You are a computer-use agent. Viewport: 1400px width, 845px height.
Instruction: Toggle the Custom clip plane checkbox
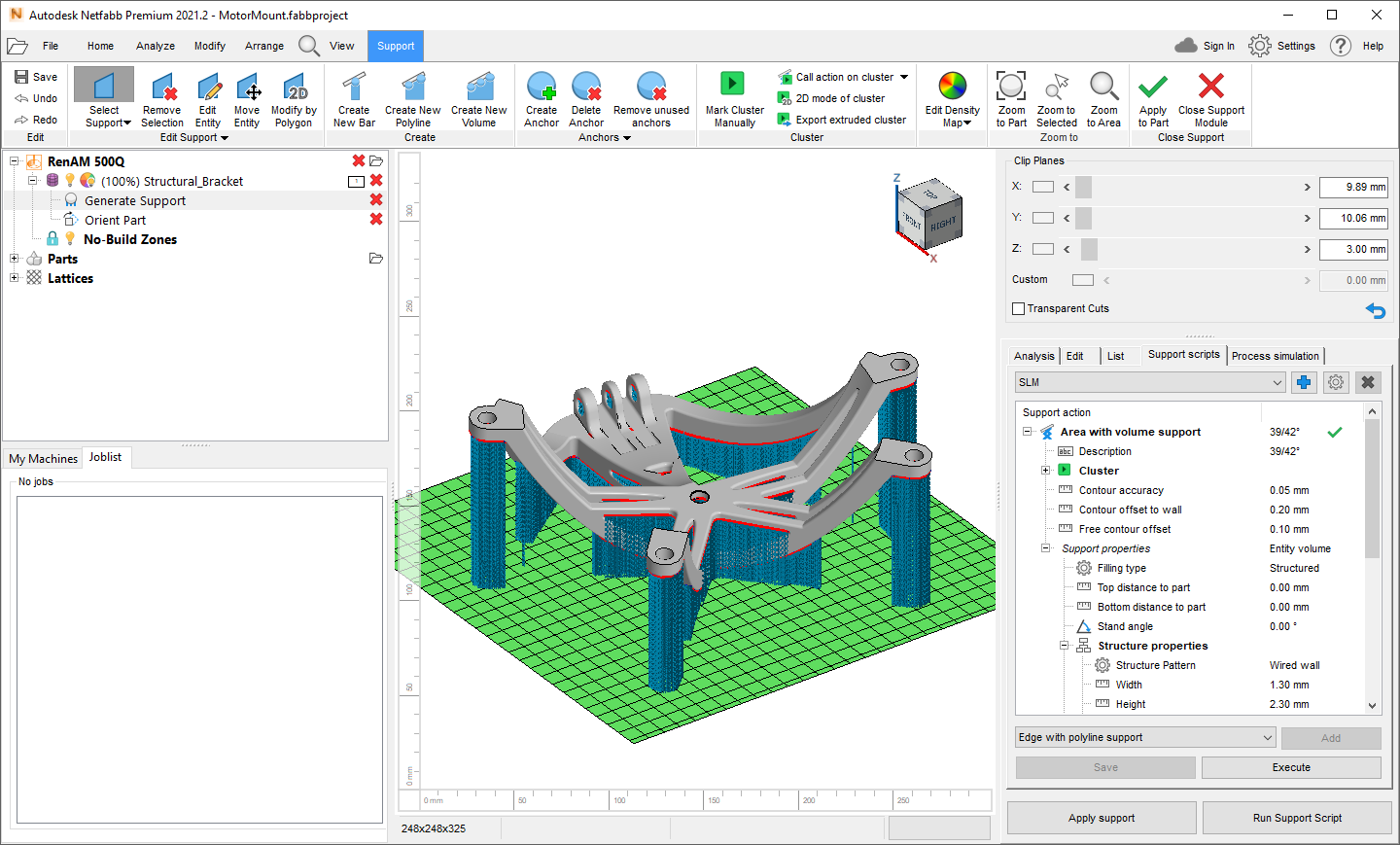(1083, 280)
